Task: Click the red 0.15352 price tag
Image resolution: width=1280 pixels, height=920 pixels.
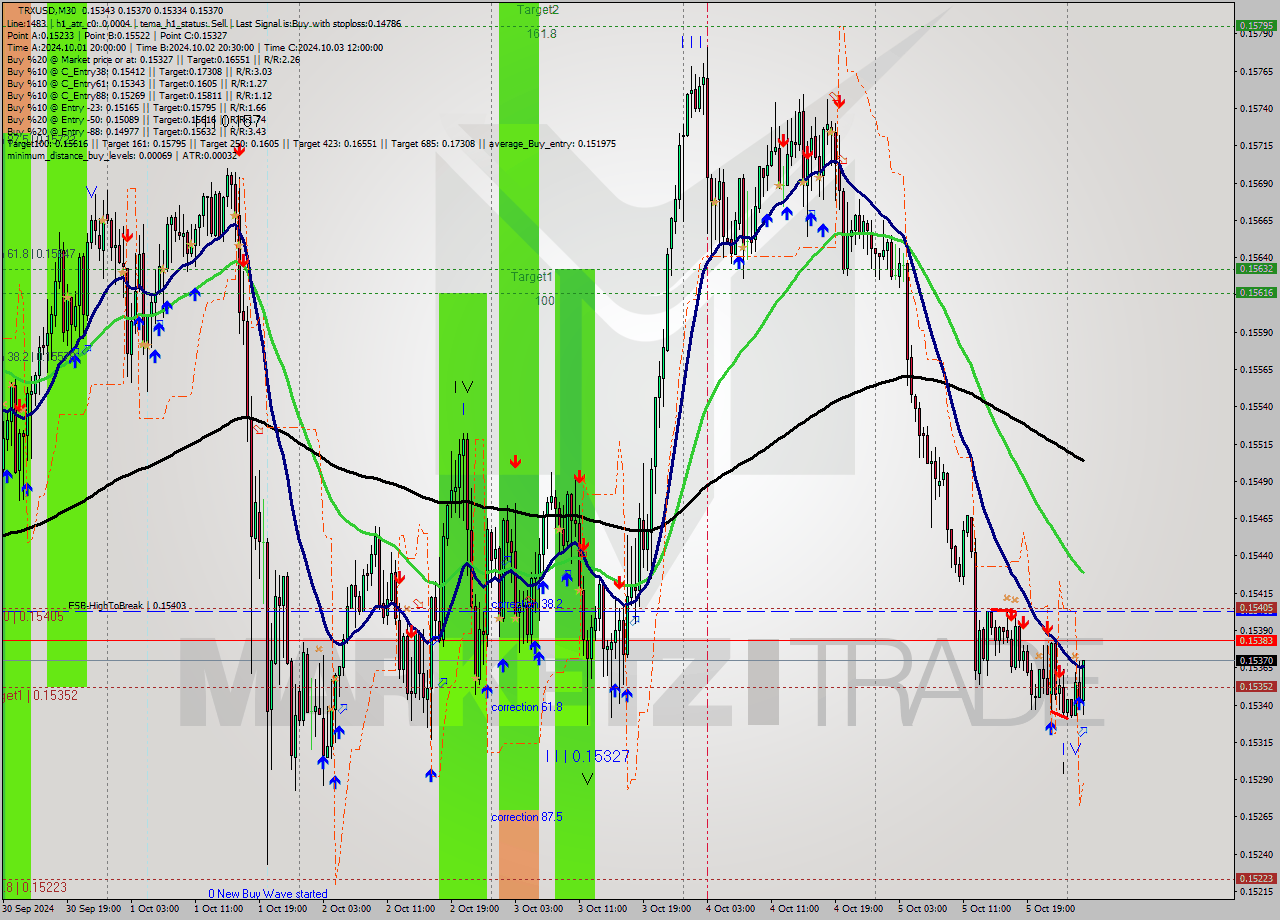Action: tap(1256, 687)
